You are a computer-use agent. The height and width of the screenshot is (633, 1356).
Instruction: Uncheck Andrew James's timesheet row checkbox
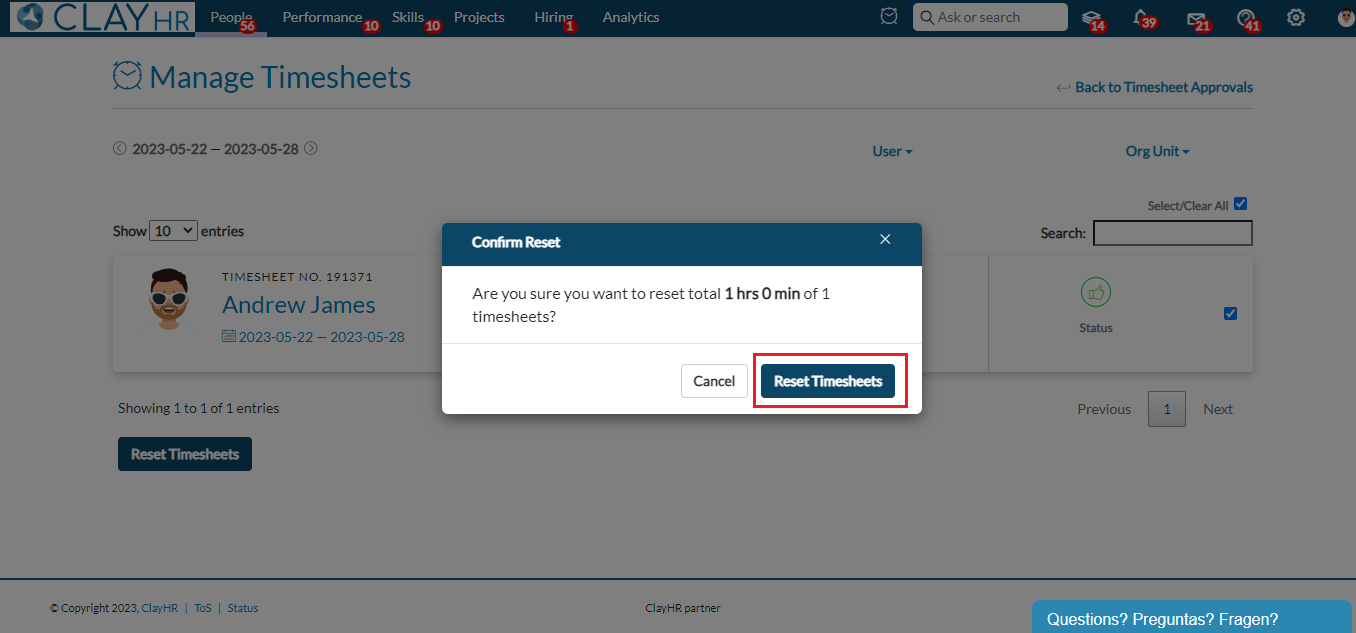[x=1231, y=313]
